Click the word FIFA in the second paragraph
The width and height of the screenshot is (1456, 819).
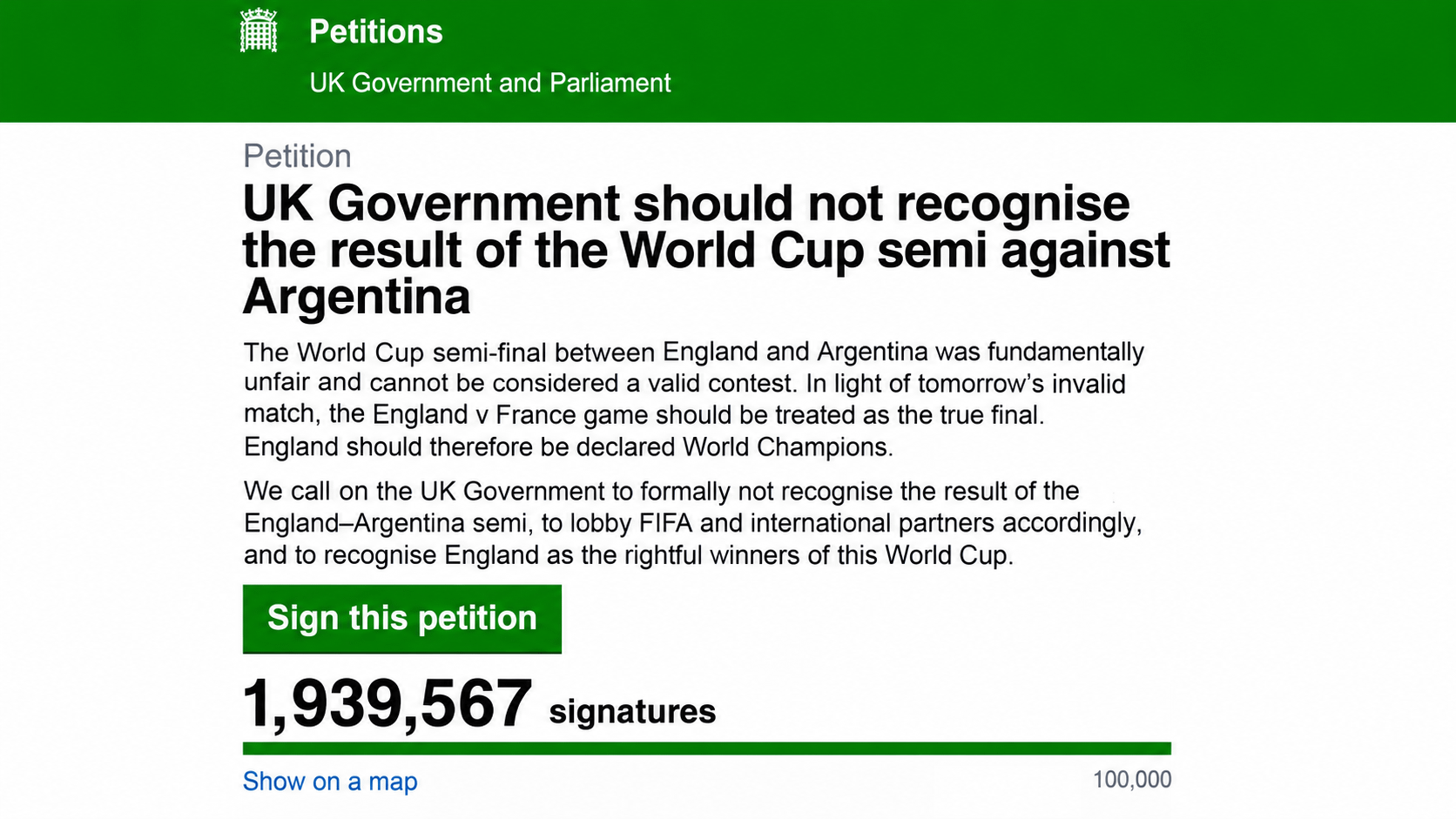coord(665,523)
